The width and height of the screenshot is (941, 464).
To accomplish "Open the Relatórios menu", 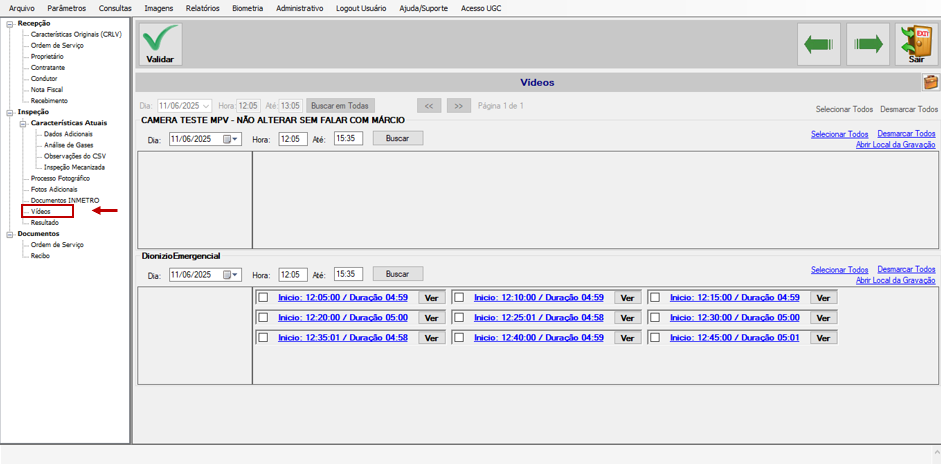I will [x=203, y=8].
